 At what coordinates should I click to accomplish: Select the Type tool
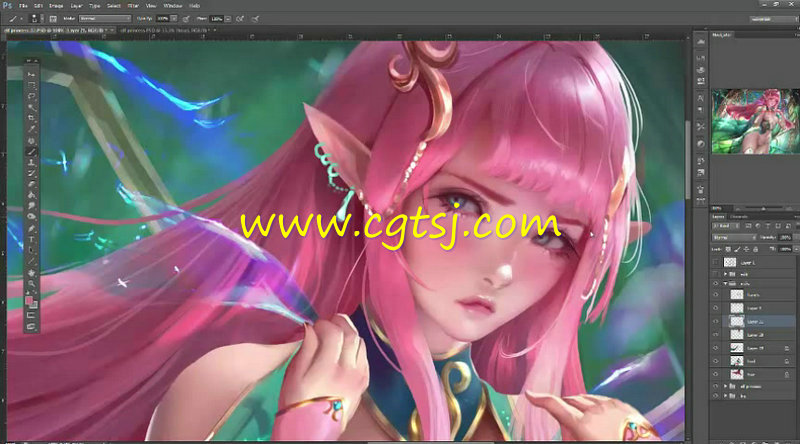click(32, 239)
